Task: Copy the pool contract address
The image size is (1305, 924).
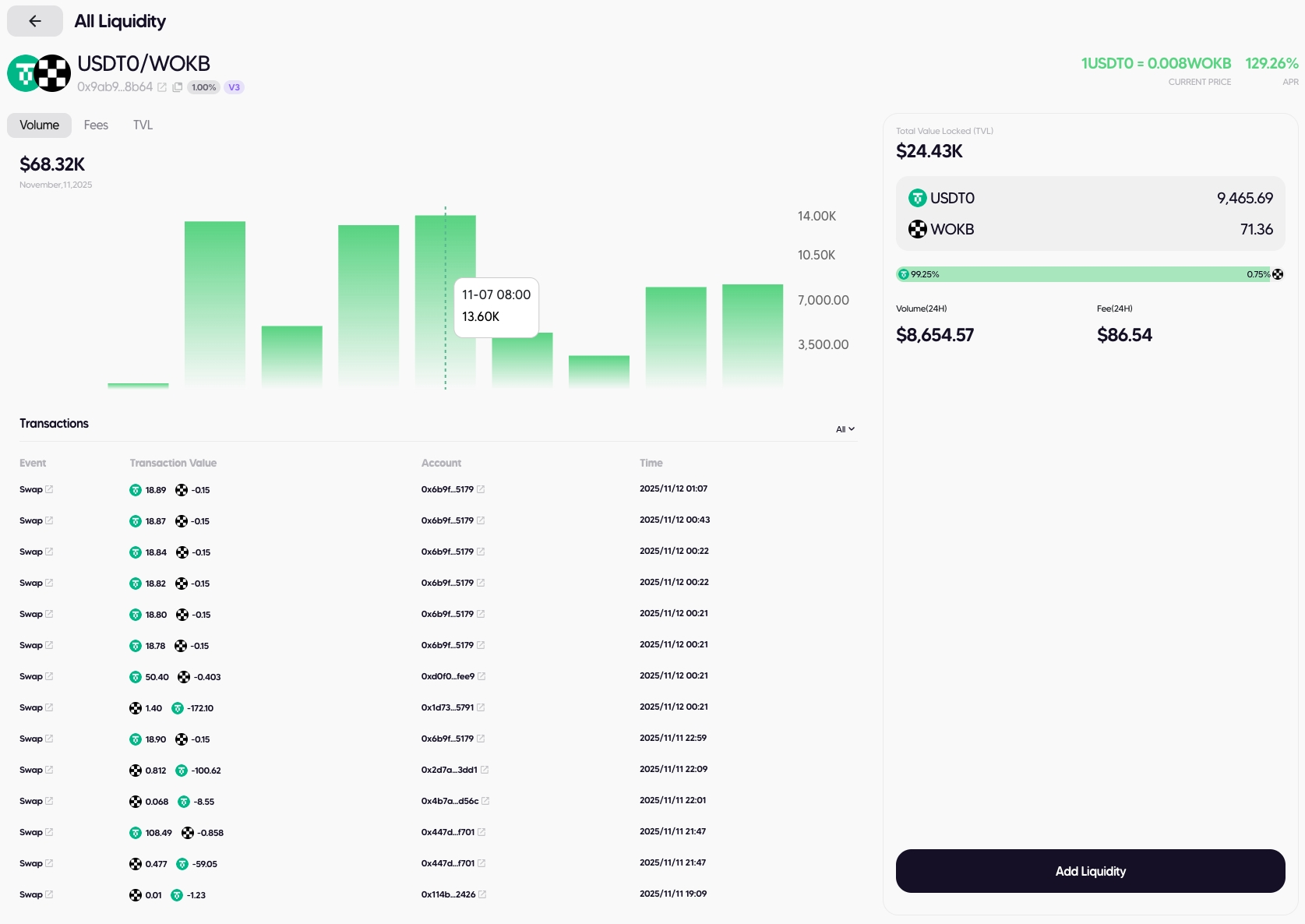Action: 178,87
